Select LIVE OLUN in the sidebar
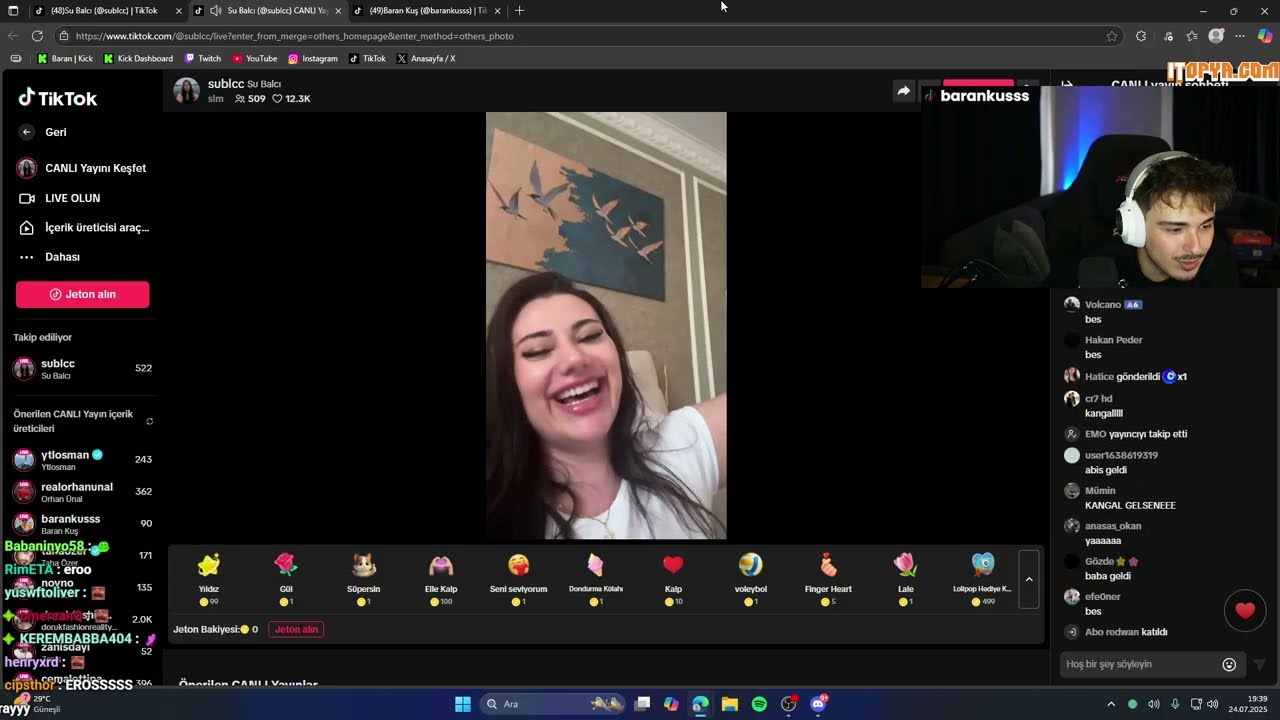The height and width of the screenshot is (720, 1280). pos(60,198)
